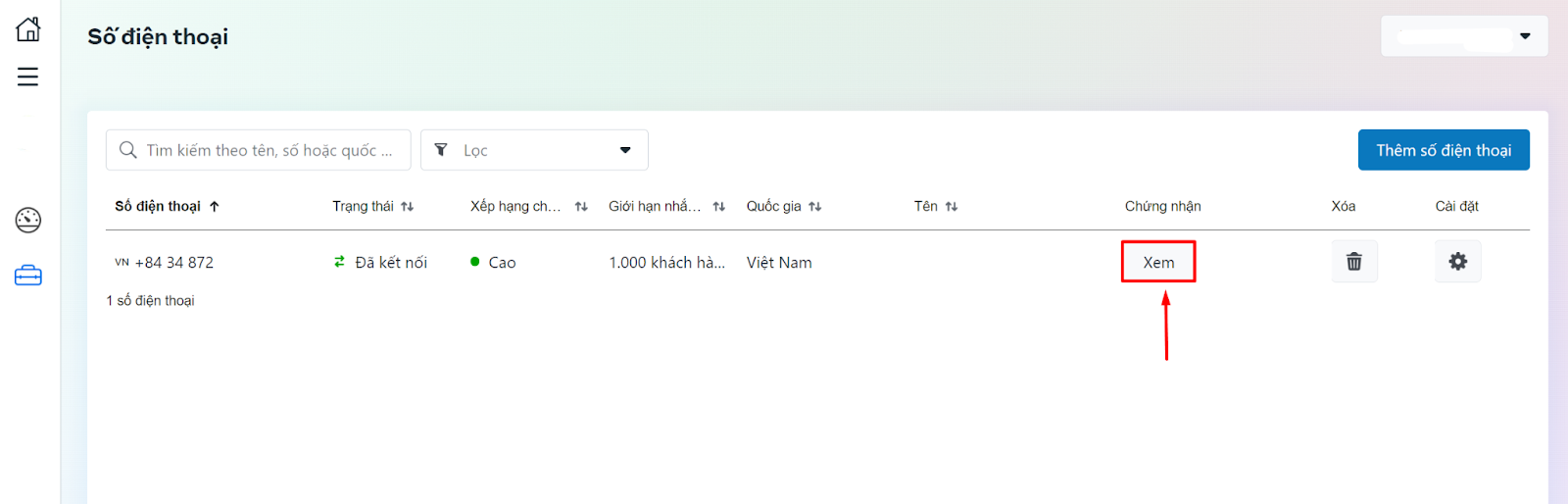The height and width of the screenshot is (504, 1568).
Task: Open the Lọc filter dropdown
Action: pos(534,150)
